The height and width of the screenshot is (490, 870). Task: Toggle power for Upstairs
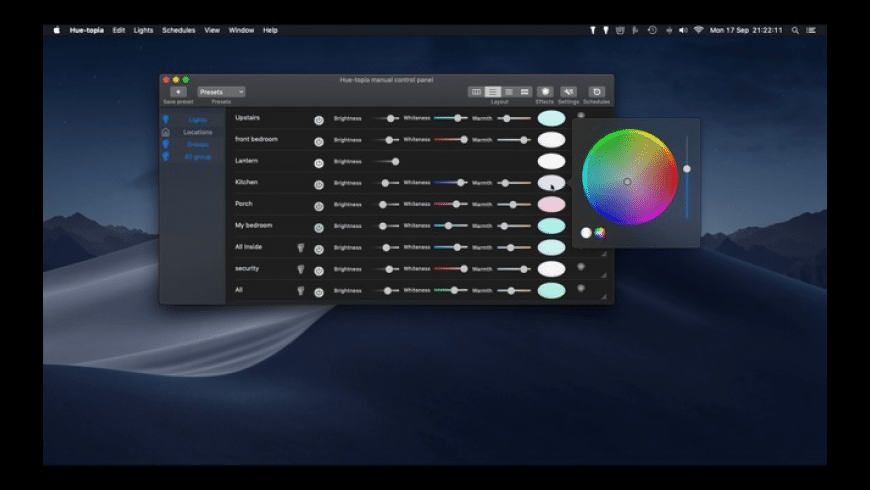(319, 120)
